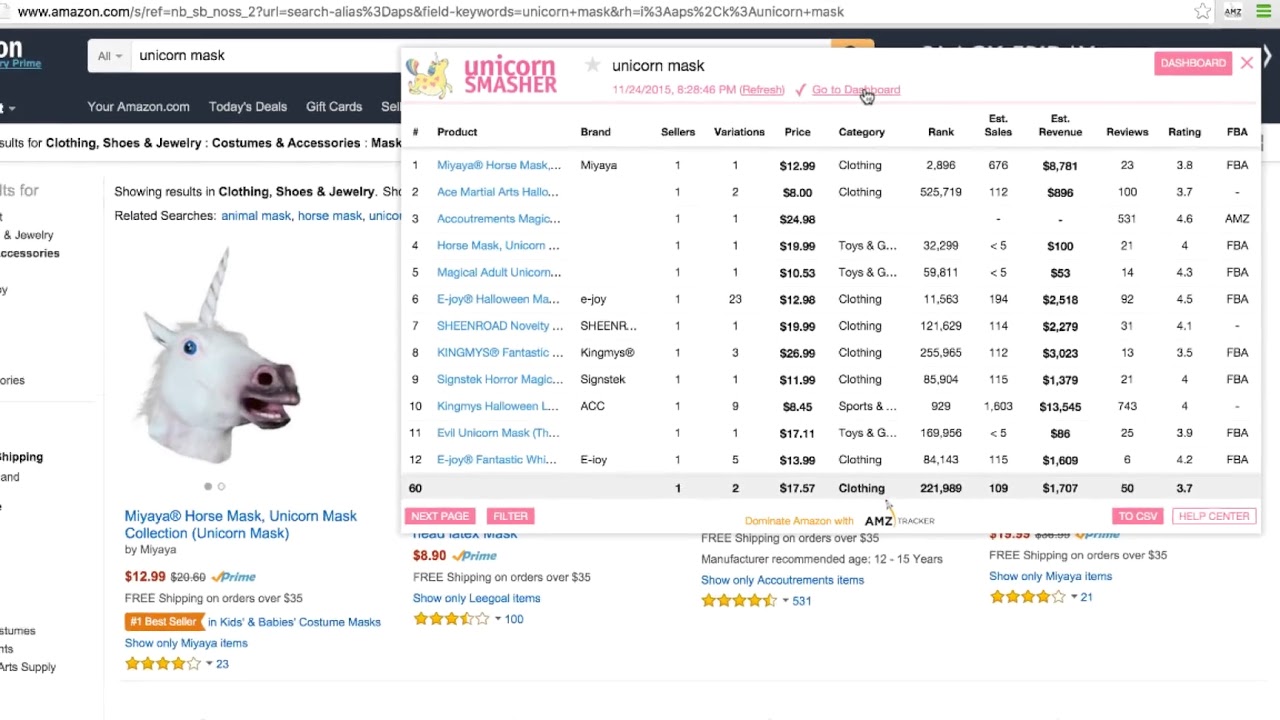
Task: Sort table by Brand column
Action: click(595, 132)
